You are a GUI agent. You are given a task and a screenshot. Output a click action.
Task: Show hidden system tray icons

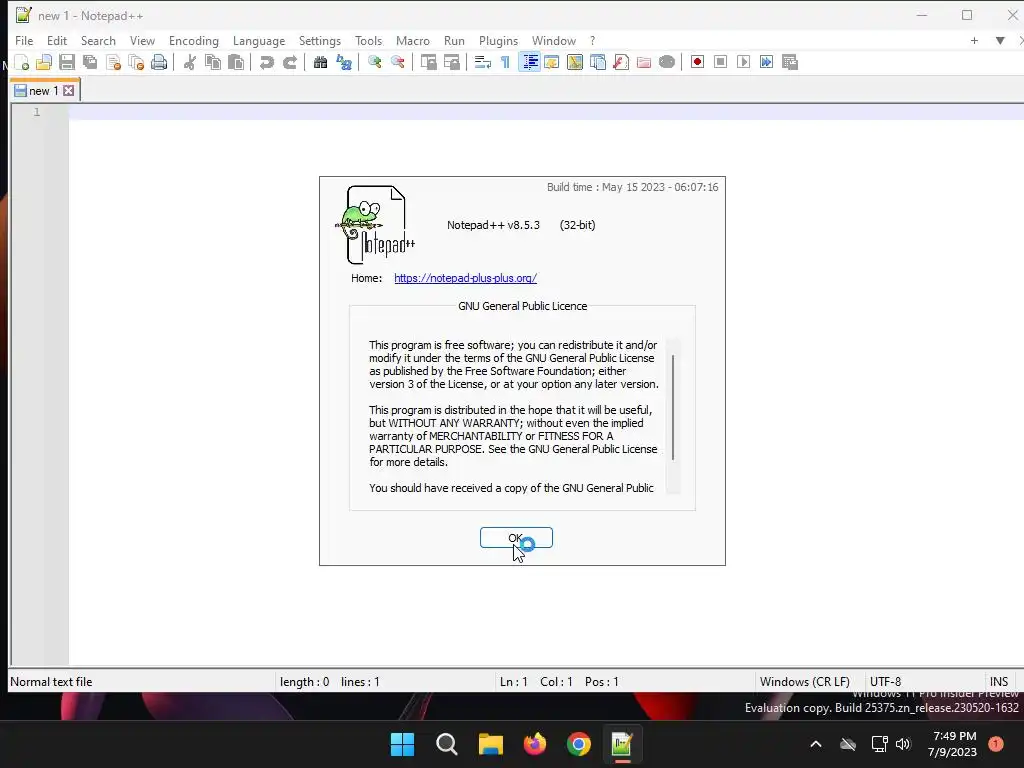coord(816,744)
